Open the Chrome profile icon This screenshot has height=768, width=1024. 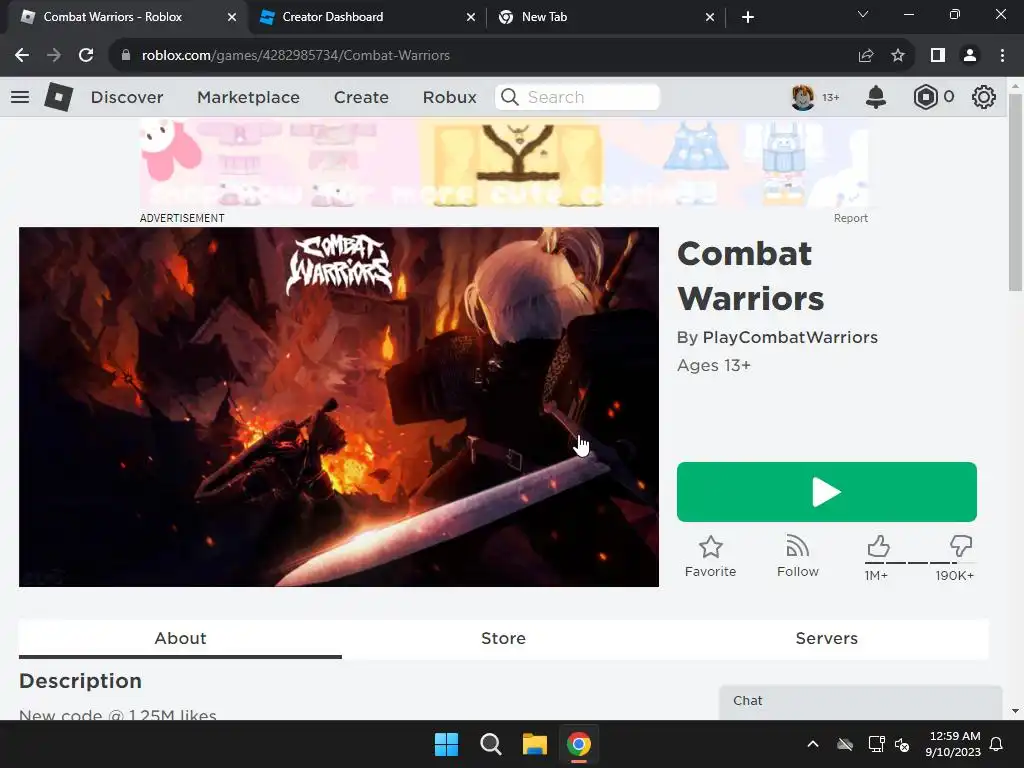tap(970, 56)
